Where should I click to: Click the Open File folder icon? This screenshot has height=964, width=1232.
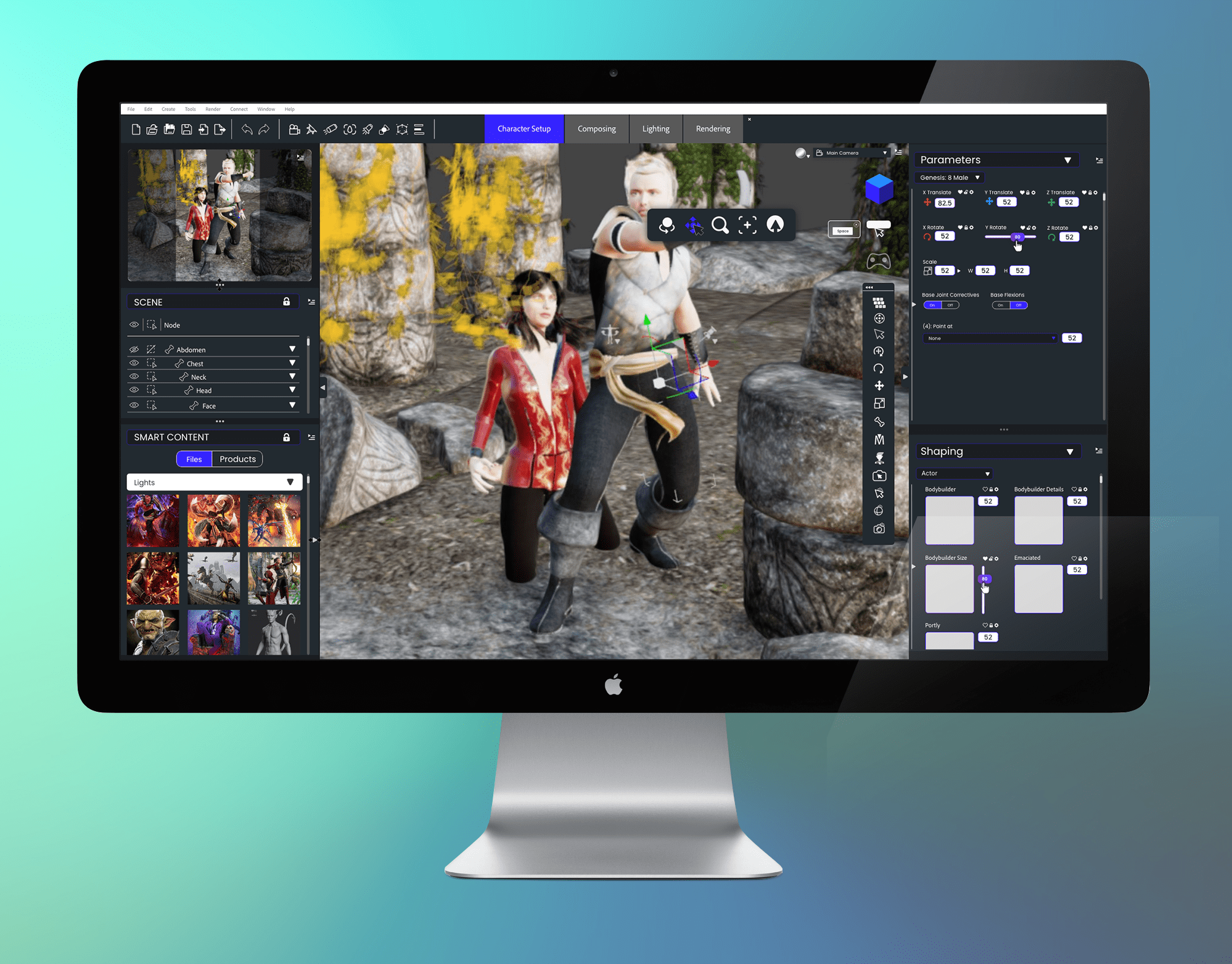(152, 129)
